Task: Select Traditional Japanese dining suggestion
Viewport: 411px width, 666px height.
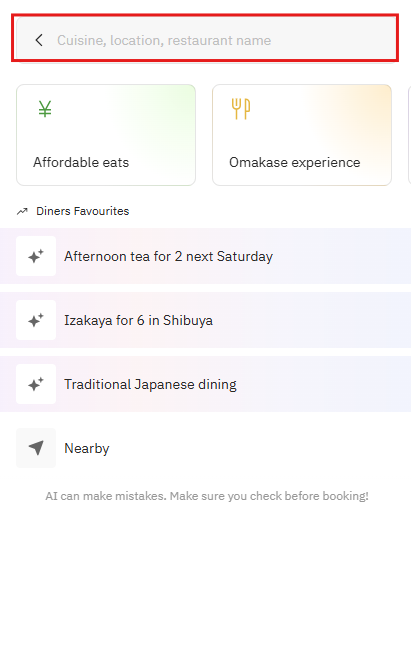Action: point(150,384)
